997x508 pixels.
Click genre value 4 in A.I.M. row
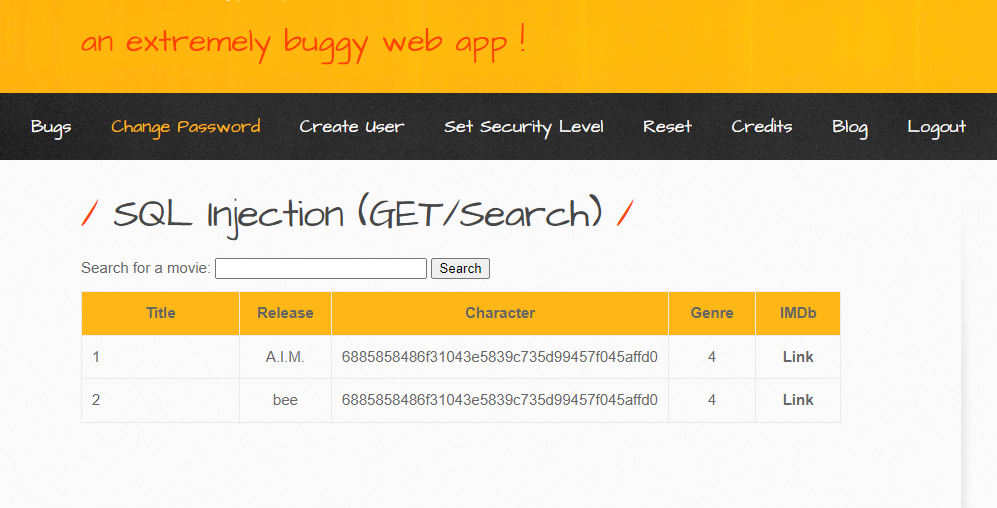coord(712,357)
